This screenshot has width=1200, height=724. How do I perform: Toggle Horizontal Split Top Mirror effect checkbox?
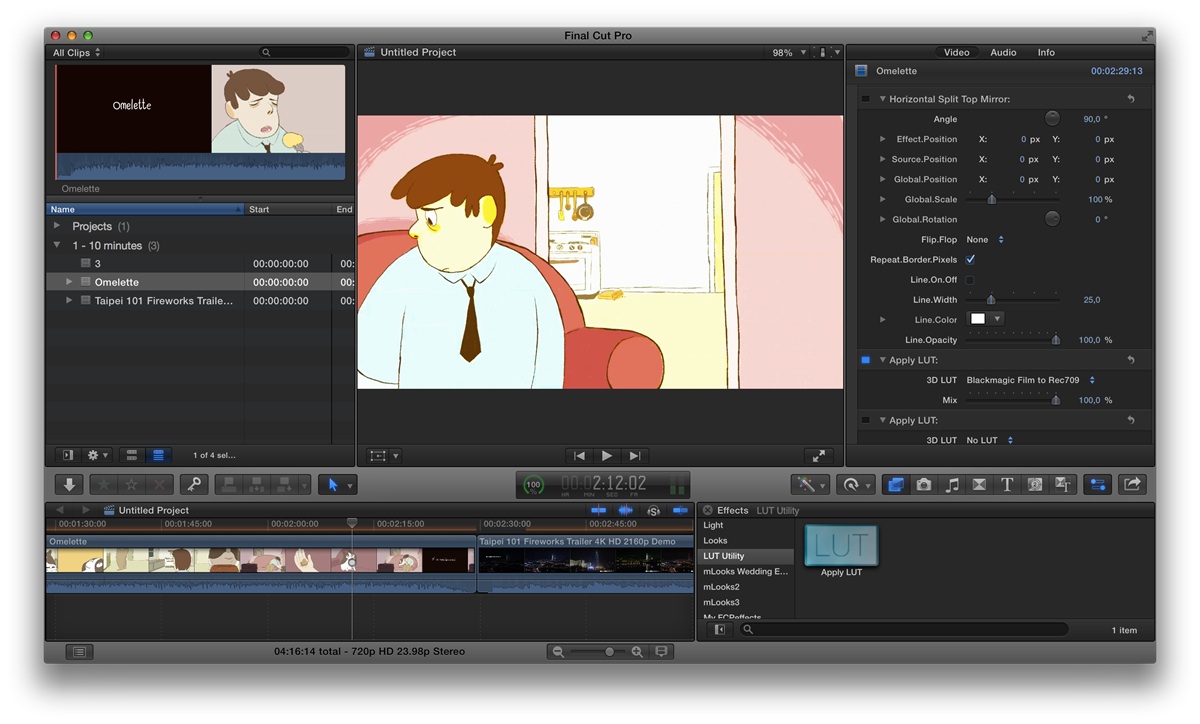[x=866, y=99]
